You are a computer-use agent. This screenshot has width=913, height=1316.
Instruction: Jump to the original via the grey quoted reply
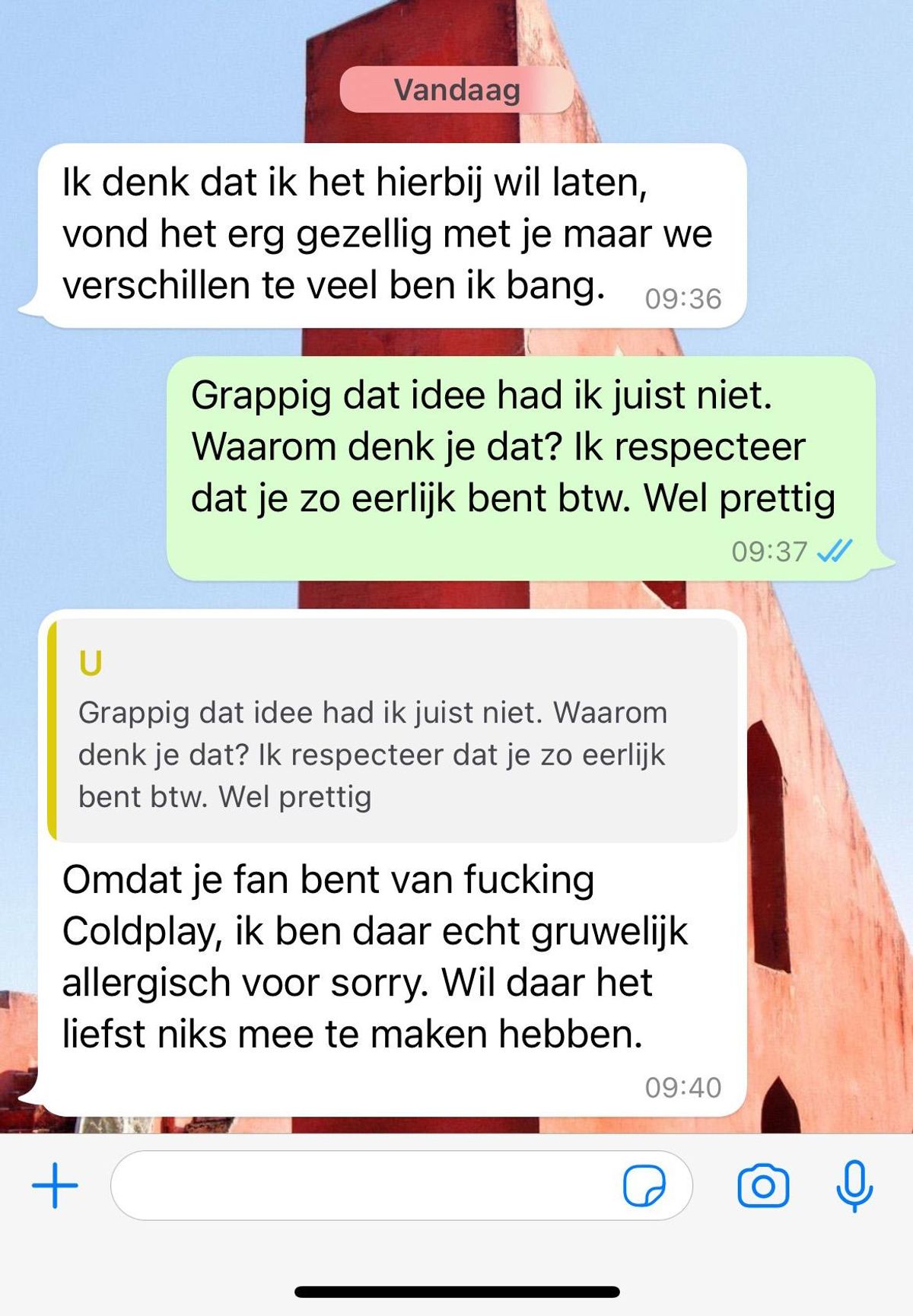392,730
